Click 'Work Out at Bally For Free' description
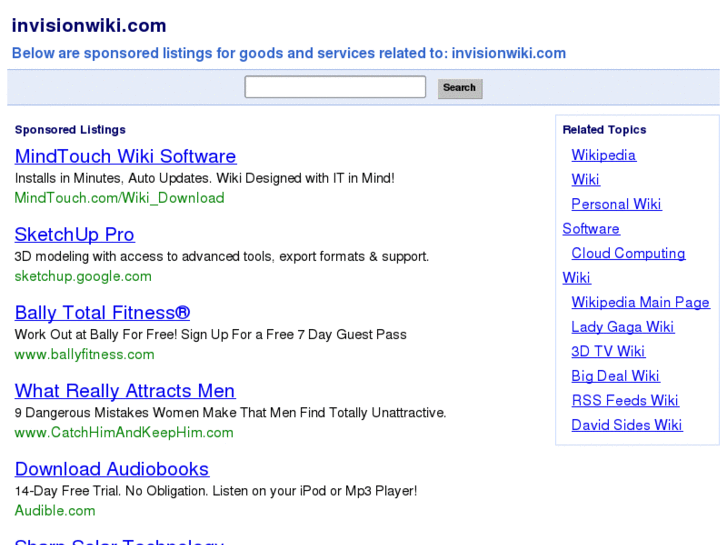This screenshot has width=727, height=545. pyautogui.click(x=210, y=334)
